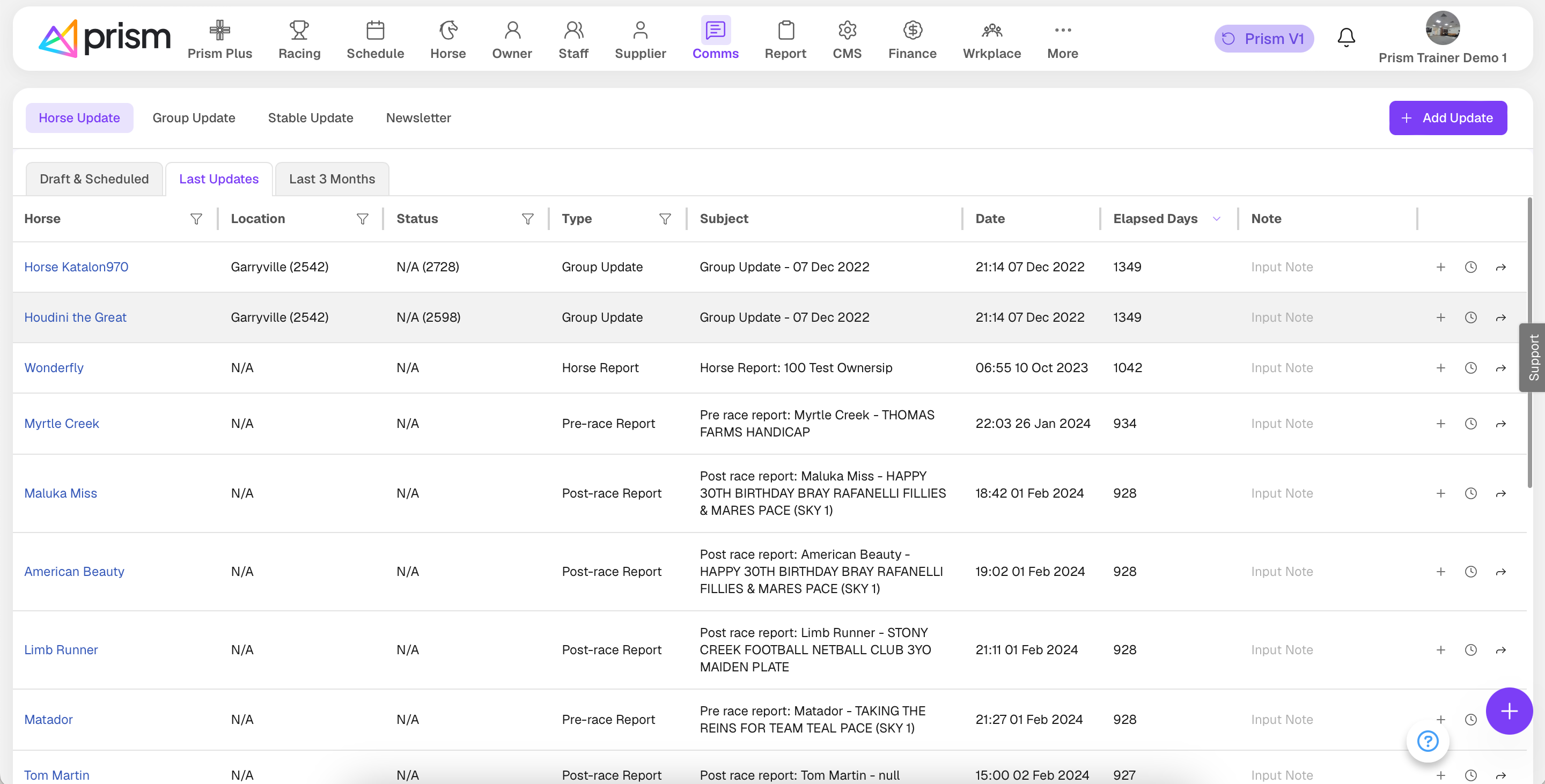
Task: Click the Note column header
Action: (1266, 219)
